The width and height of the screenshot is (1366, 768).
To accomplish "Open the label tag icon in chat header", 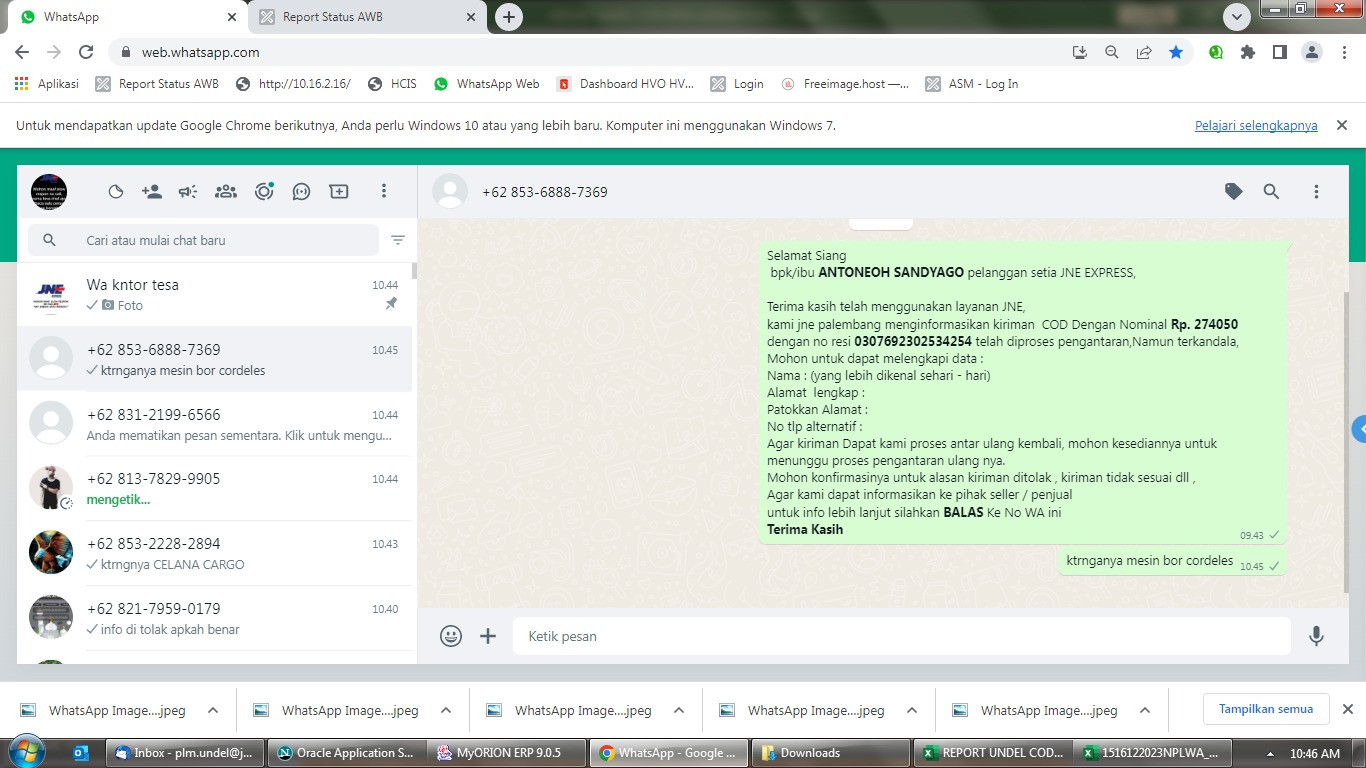I will 1234,191.
